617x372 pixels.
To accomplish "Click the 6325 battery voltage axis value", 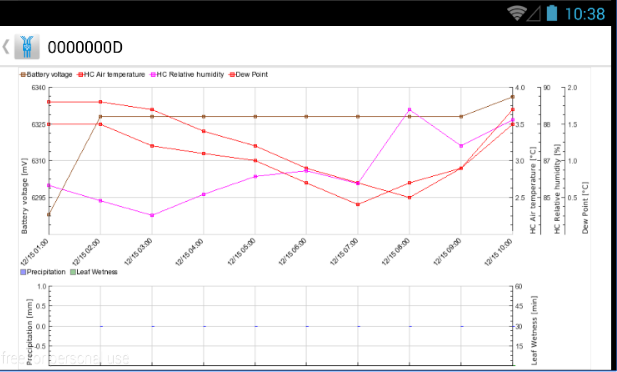I will pos(39,124).
